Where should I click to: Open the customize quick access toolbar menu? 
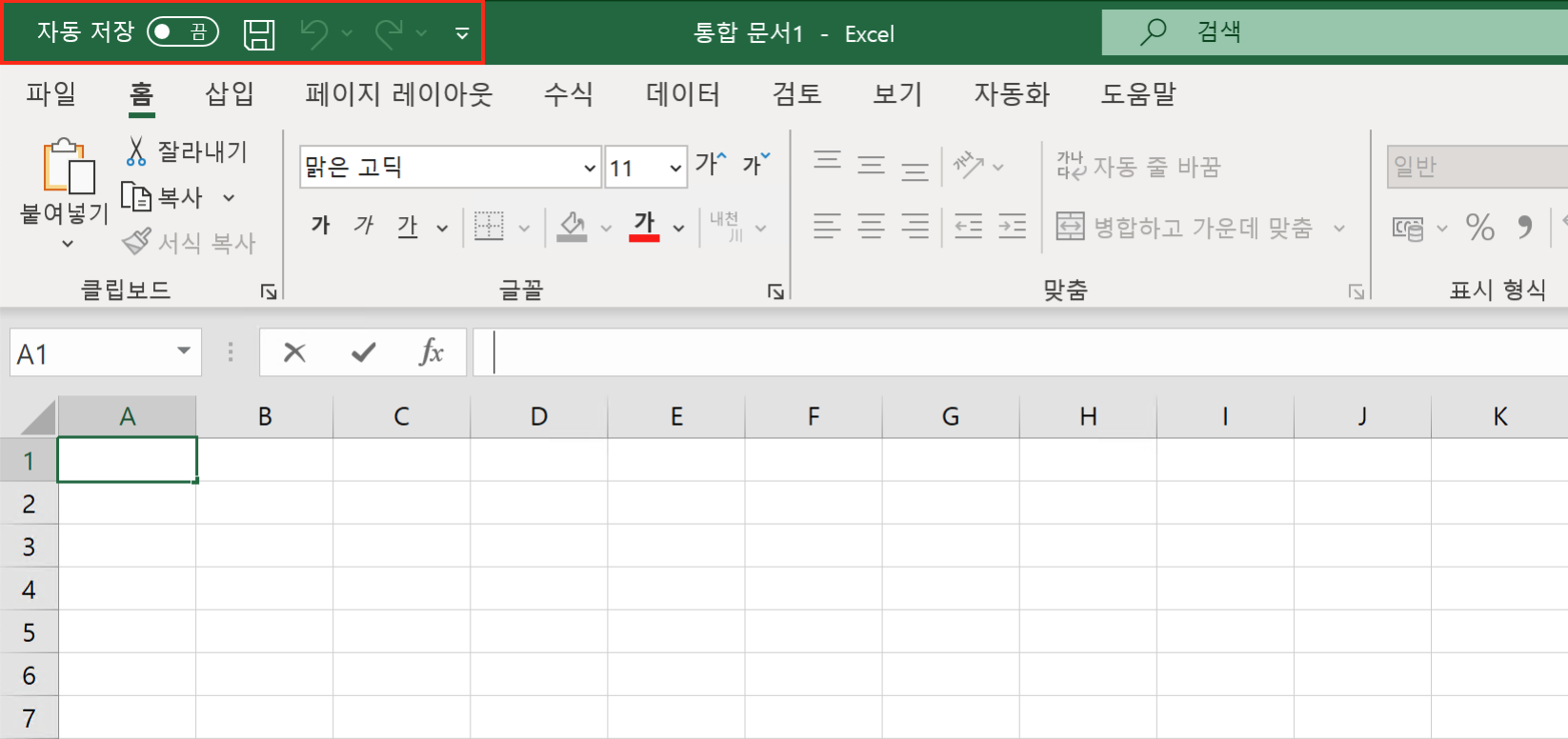pyautogui.click(x=462, y=34)
